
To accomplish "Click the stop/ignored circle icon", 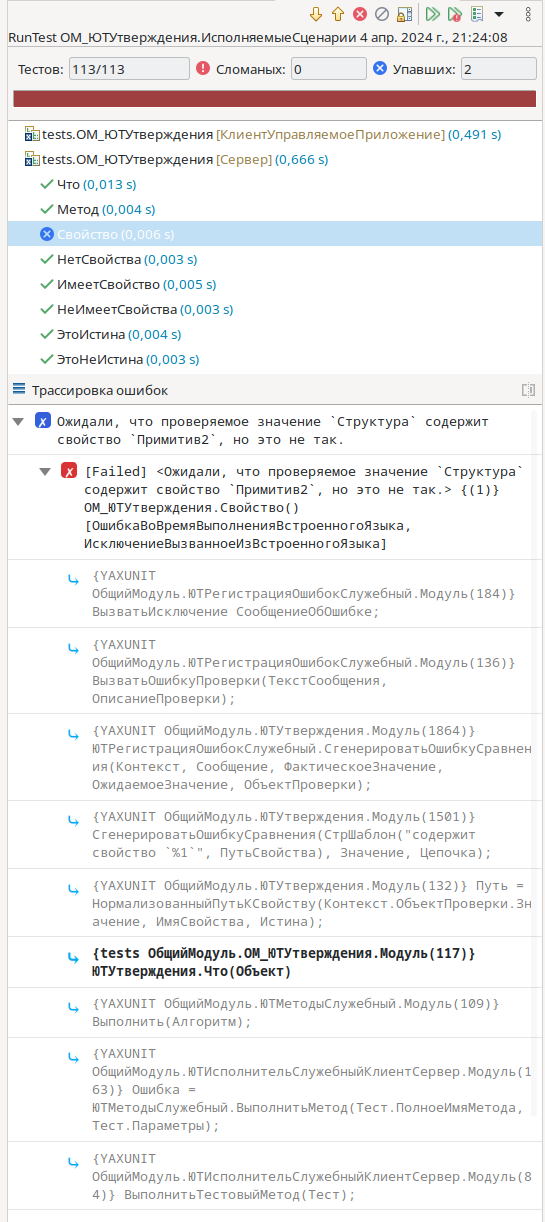I will pyautogui.click(x=381, y=14).
